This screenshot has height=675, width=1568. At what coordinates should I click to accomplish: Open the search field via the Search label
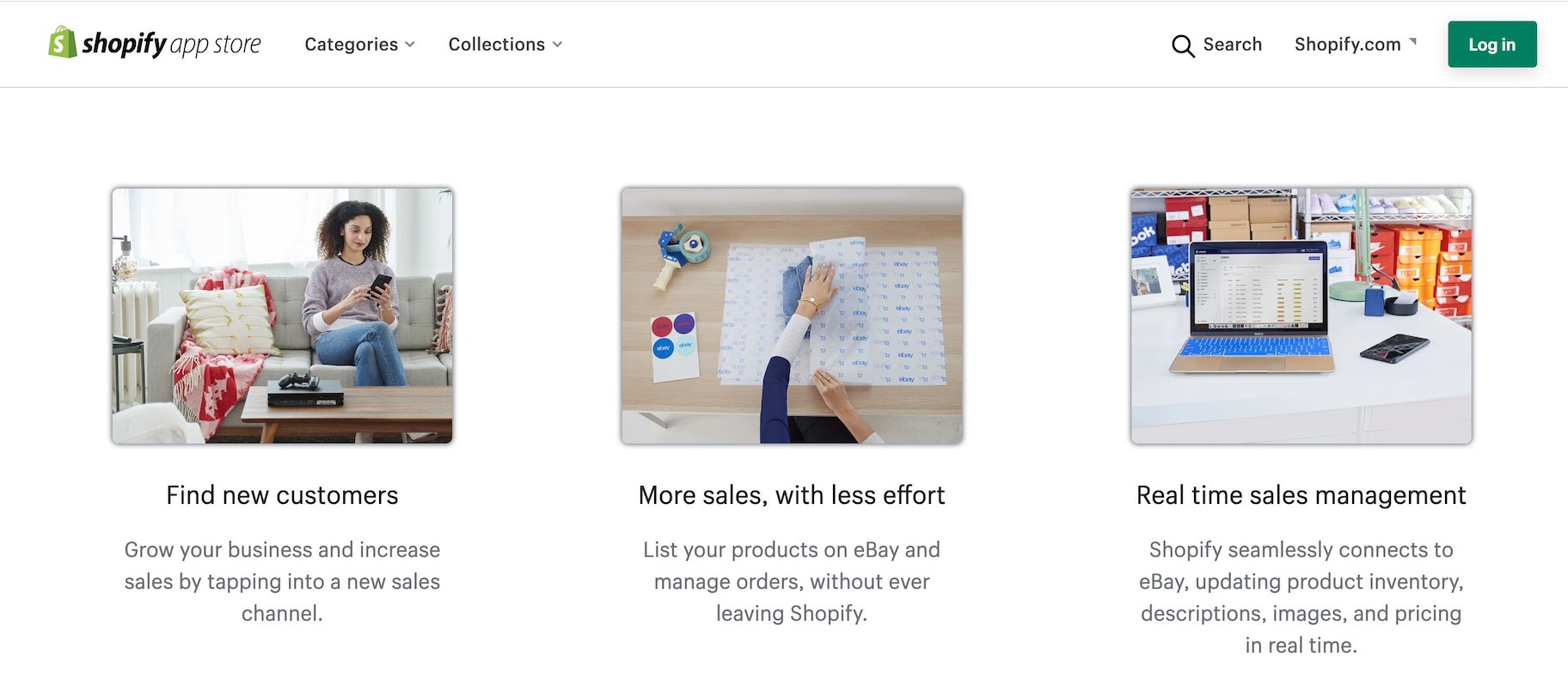click(1233, 45)
